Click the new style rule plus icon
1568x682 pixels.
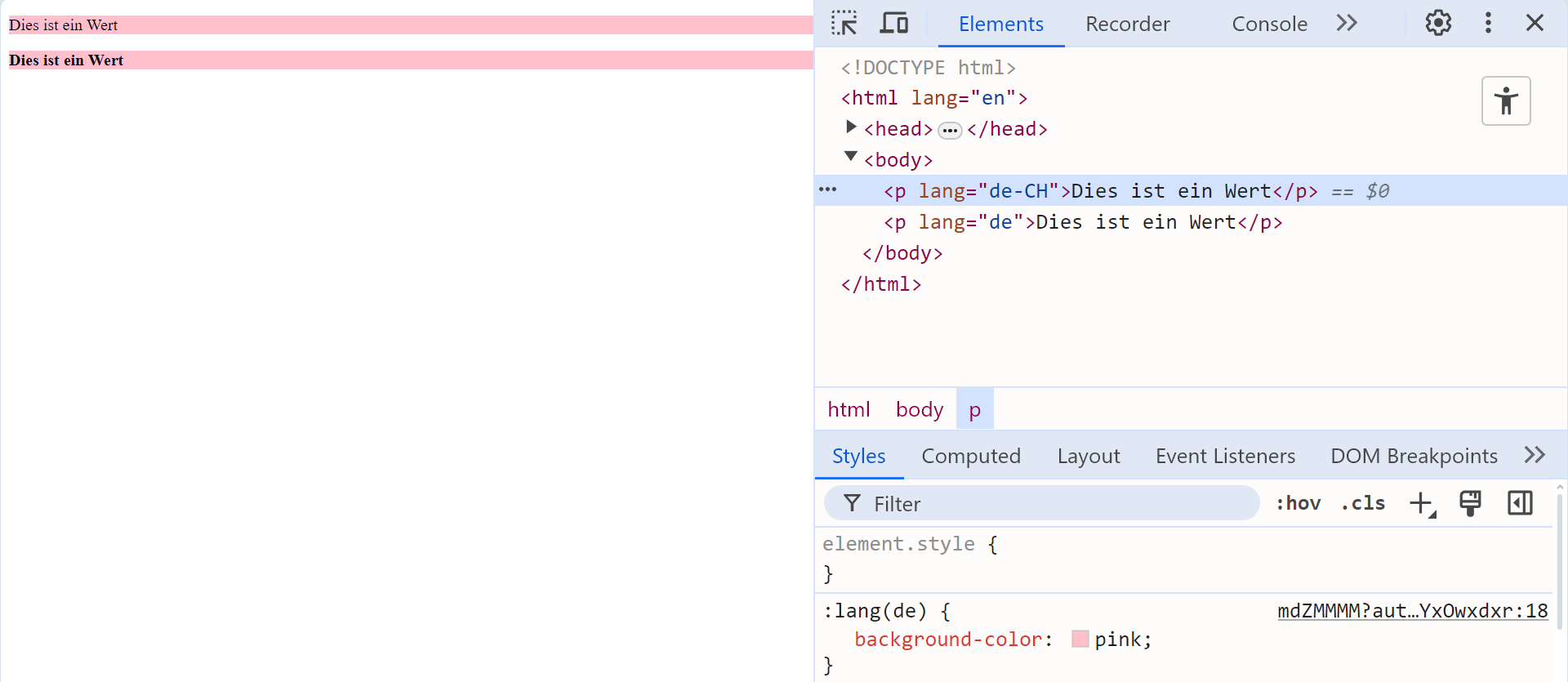pos(1422,503)
